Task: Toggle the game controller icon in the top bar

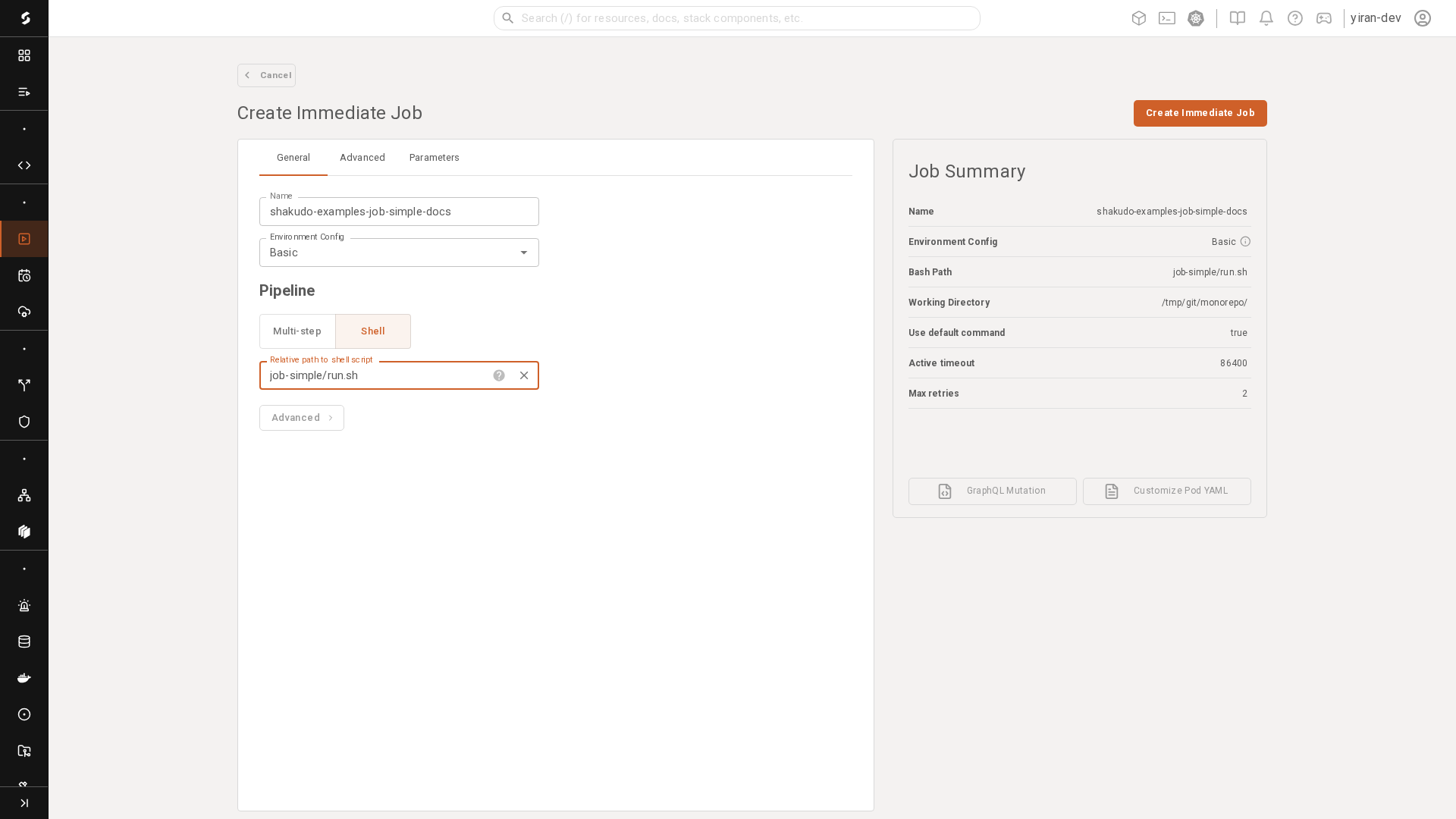Action: [1324, 18]
